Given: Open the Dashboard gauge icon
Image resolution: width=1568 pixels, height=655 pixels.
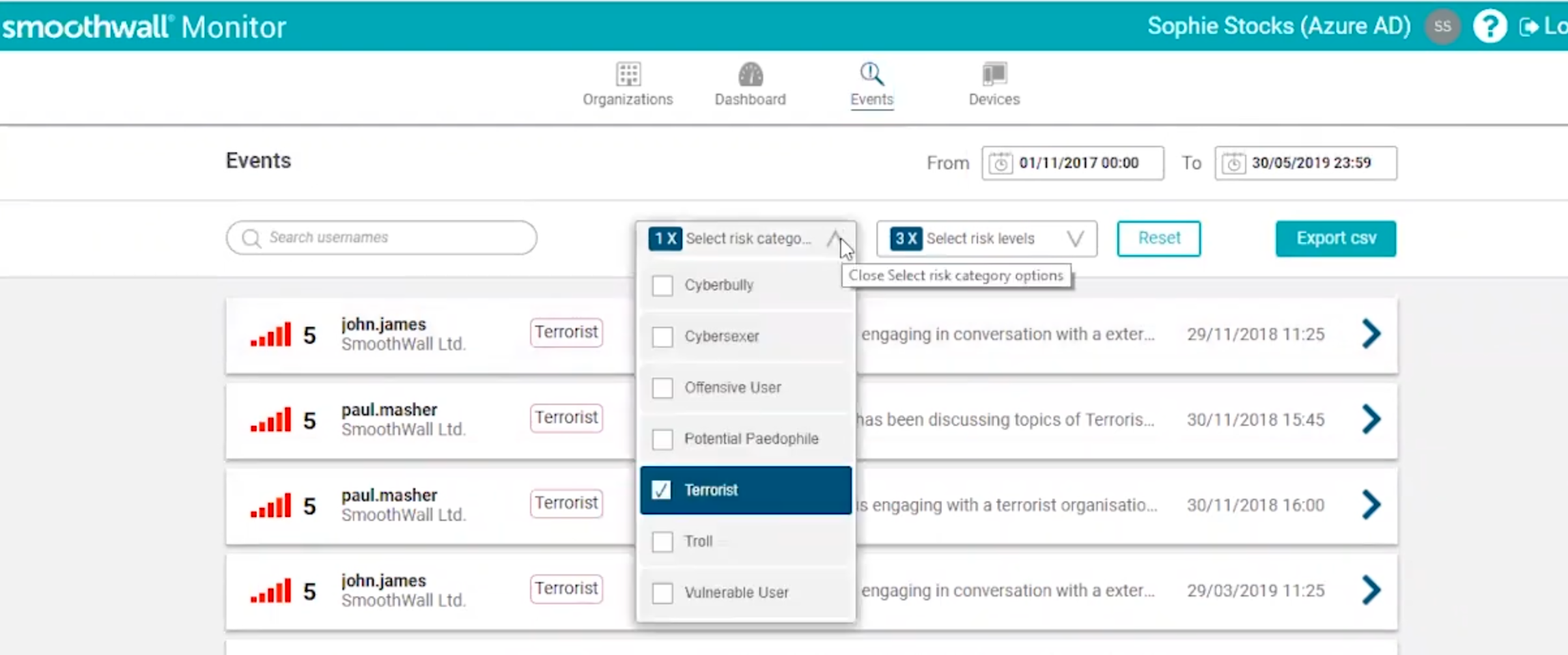Looking at the screenshot, I should (750, 74).
